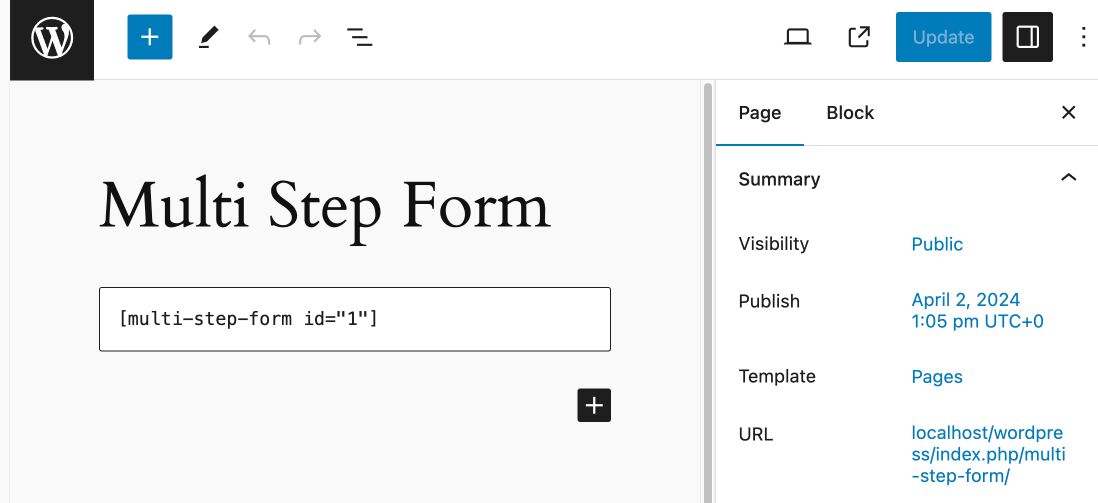
Task: Close the Settings sidebar
Action: click(1068, 113)
